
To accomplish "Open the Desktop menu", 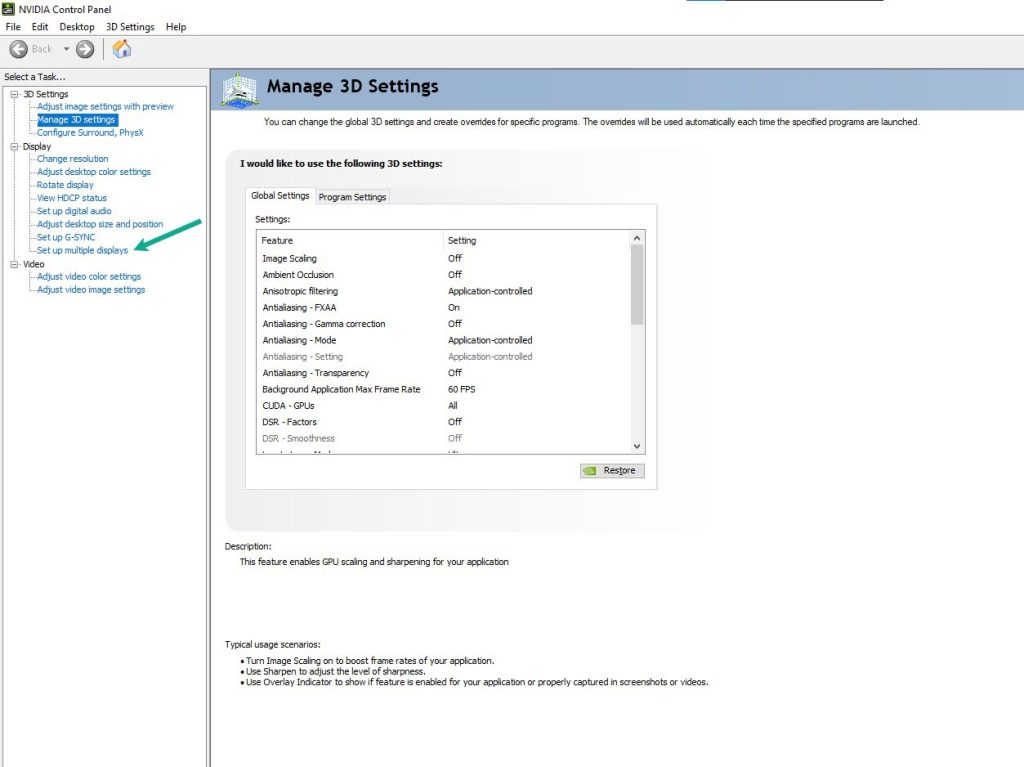I will click(x=77, y=27).
